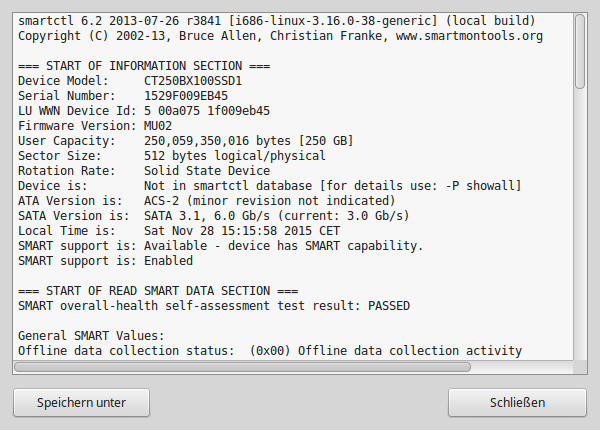This screenshot has width=600, height=430.
Task: Click the LU WWN Device Id value
Action: click(x=207, y=111)
